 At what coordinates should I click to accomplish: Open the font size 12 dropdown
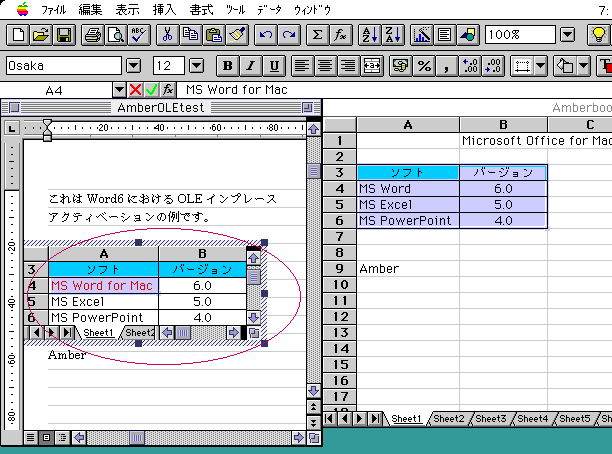click(196, 66)
